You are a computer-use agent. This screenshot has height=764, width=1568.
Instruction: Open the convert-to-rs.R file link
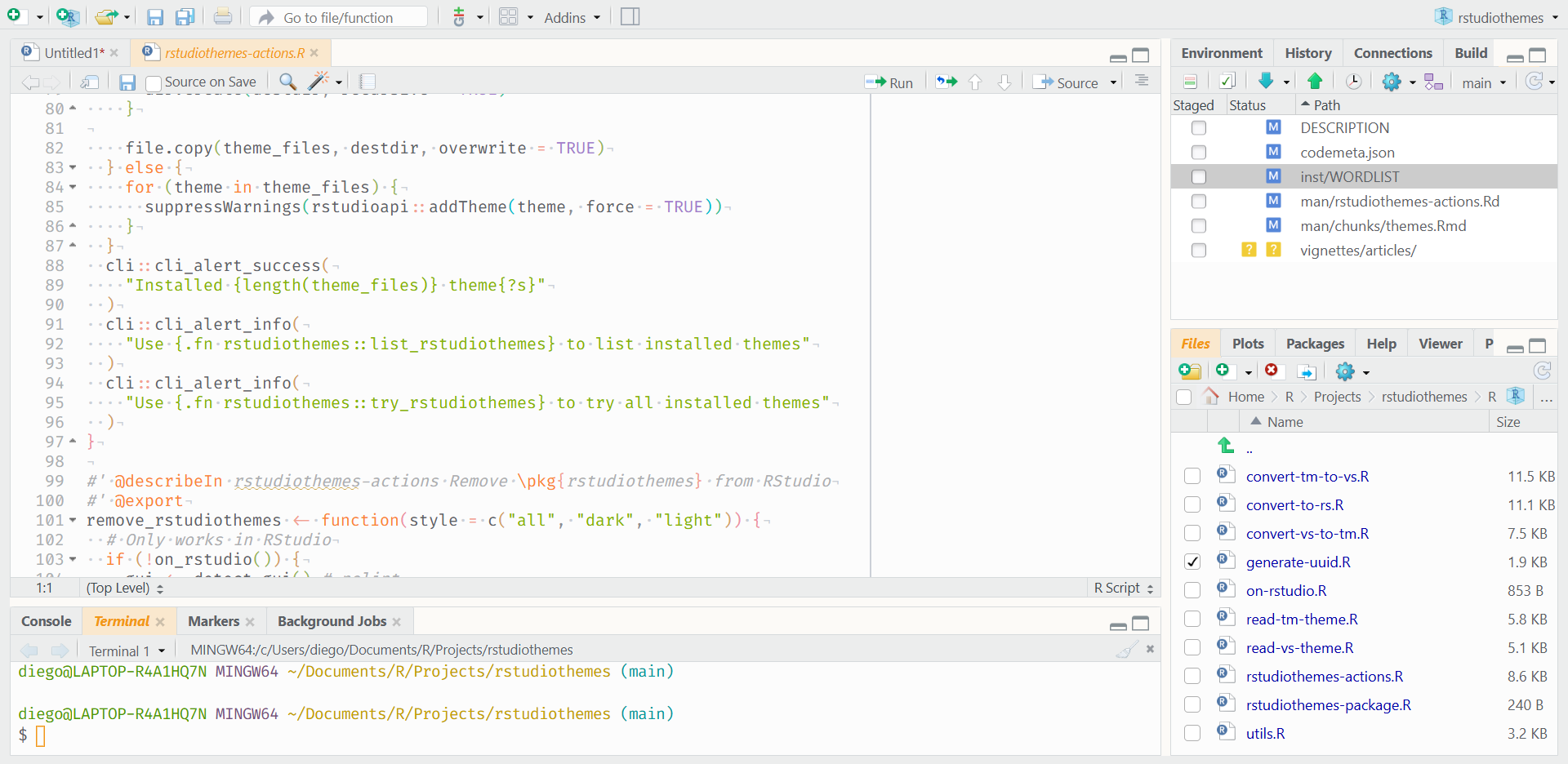1294,505
